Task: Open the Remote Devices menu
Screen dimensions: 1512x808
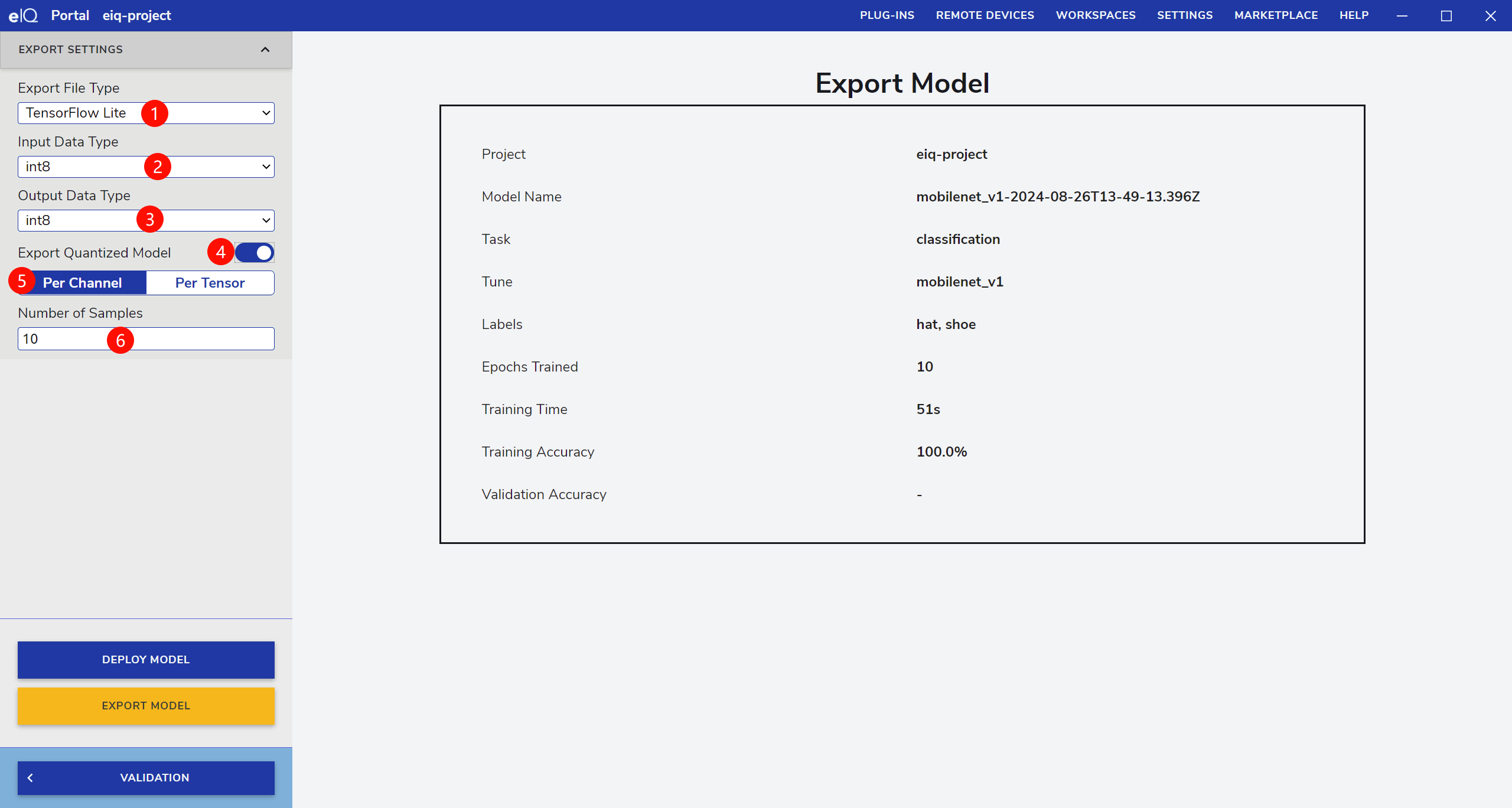Action: [x=985, y=15]
